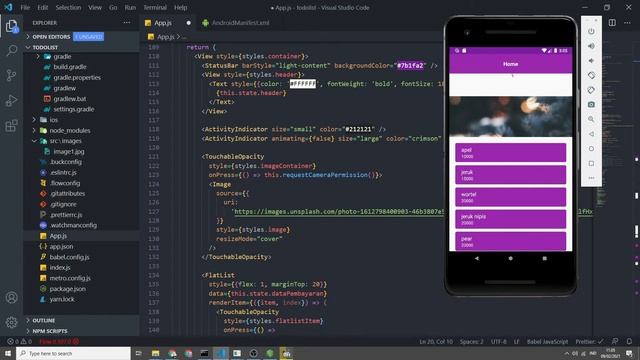
Task: Tap the photo image in phone app
Action: pyautogui.click(x=510, y=117)
